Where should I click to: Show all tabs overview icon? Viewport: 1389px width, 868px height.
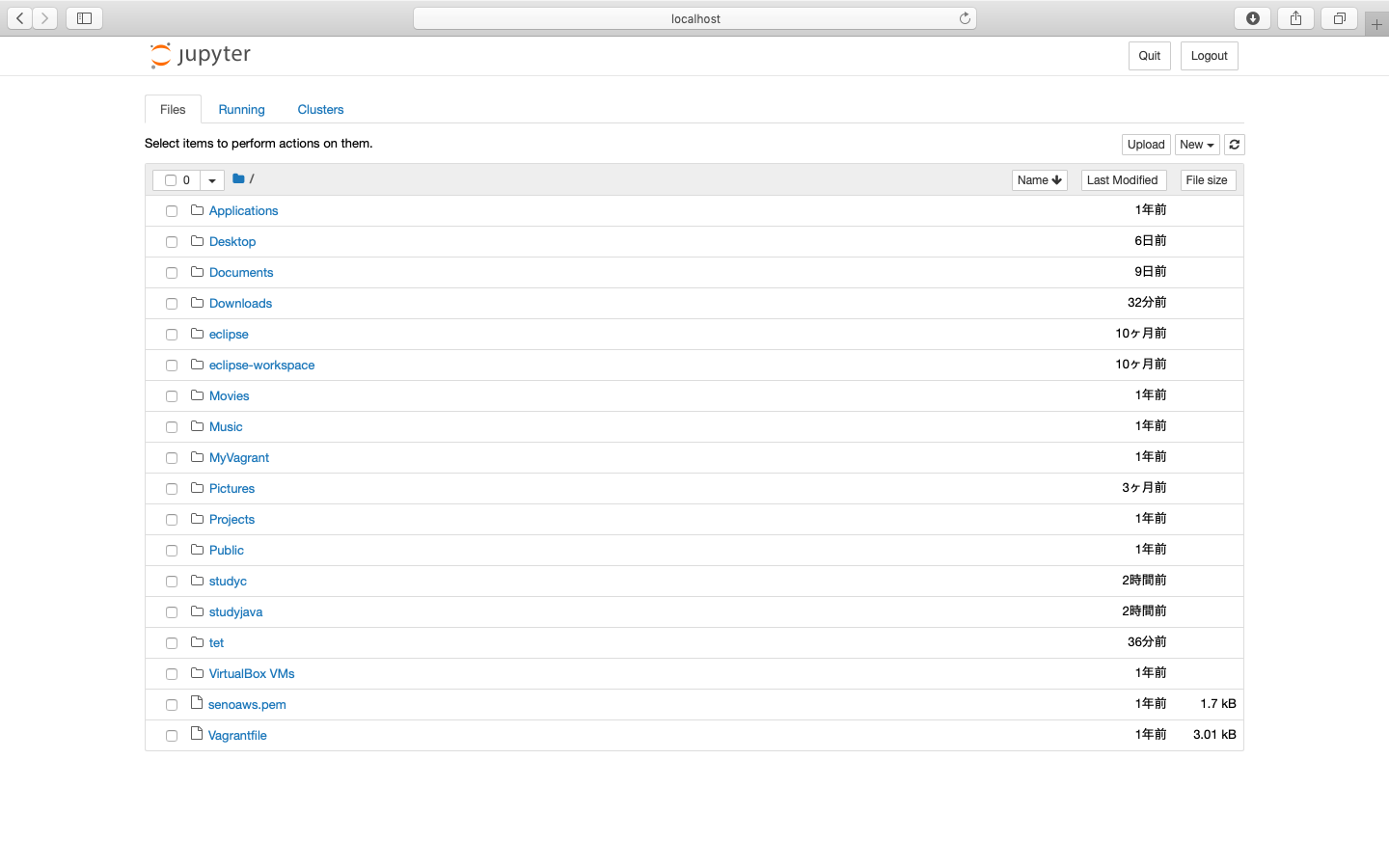(x=1339, y=18)
